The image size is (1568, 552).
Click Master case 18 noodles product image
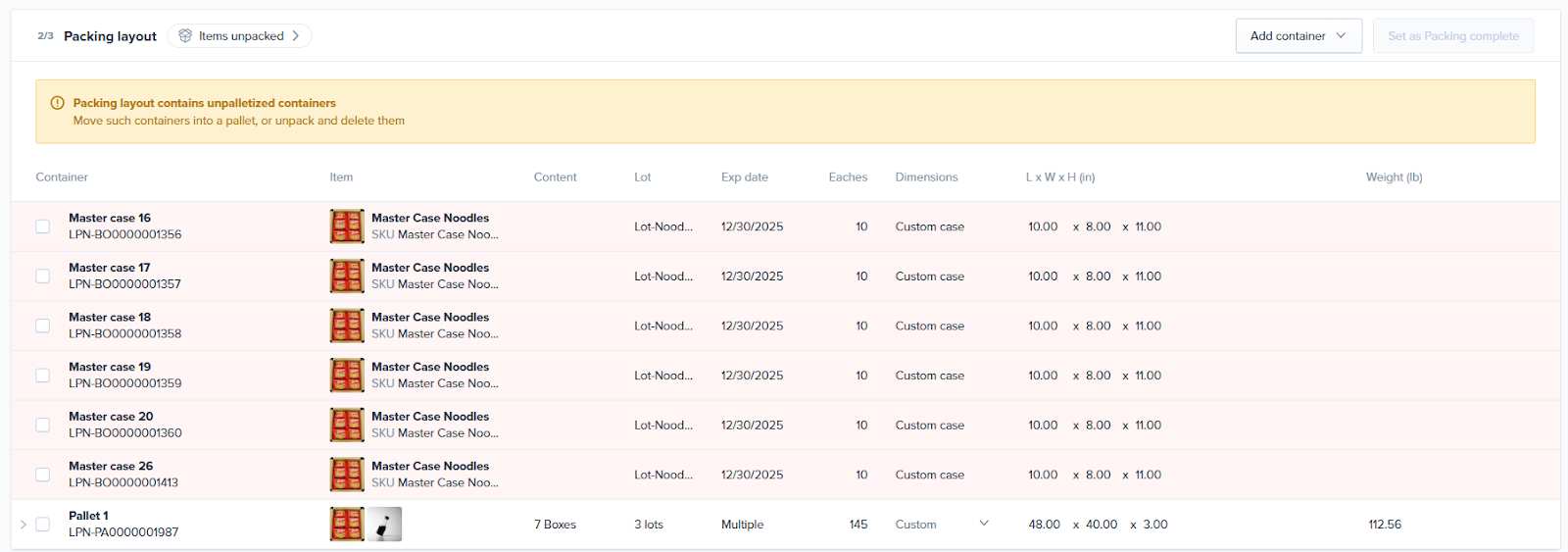tap(347, 326)
